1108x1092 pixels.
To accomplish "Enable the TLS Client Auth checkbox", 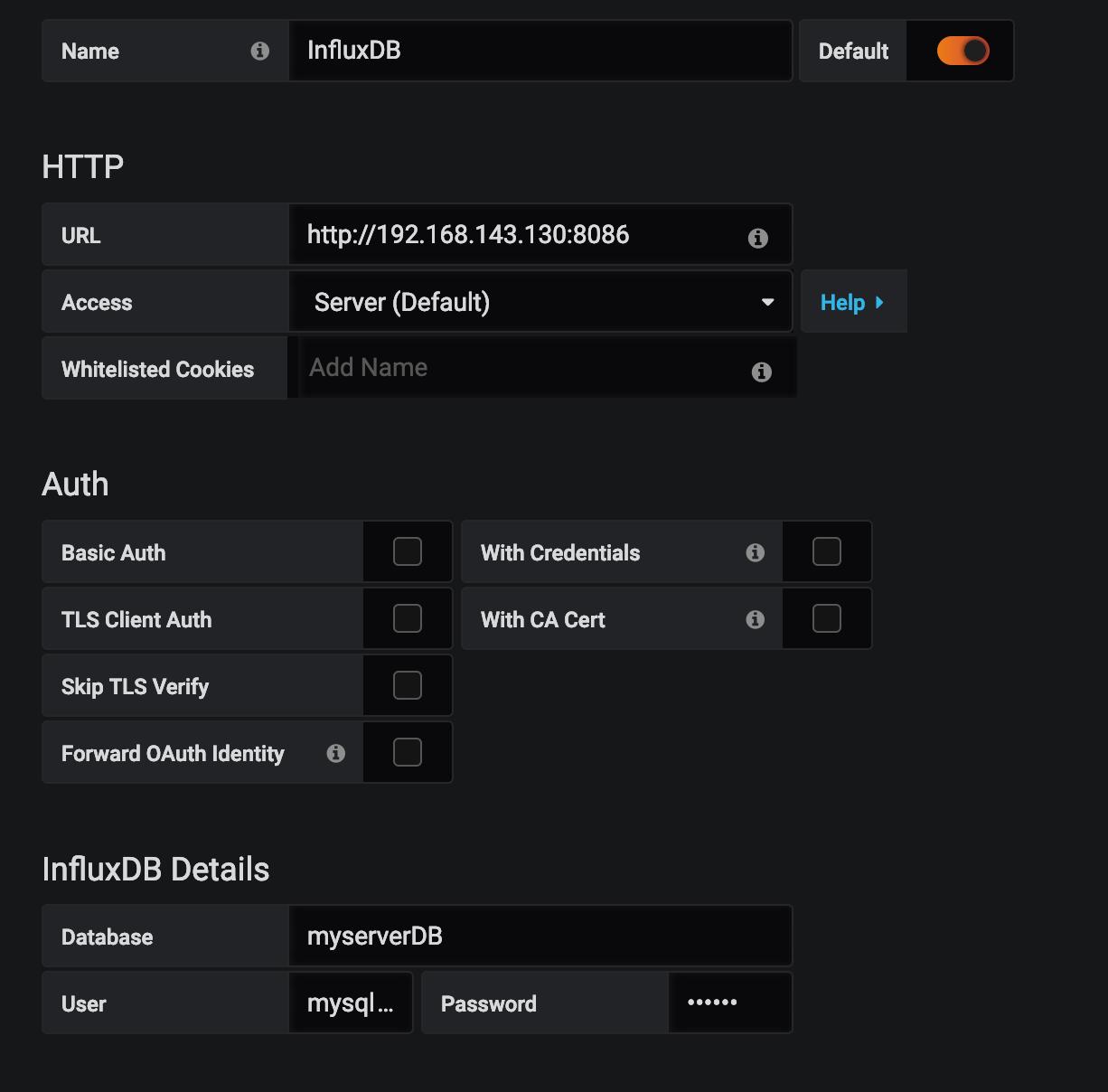I will 408,618.
